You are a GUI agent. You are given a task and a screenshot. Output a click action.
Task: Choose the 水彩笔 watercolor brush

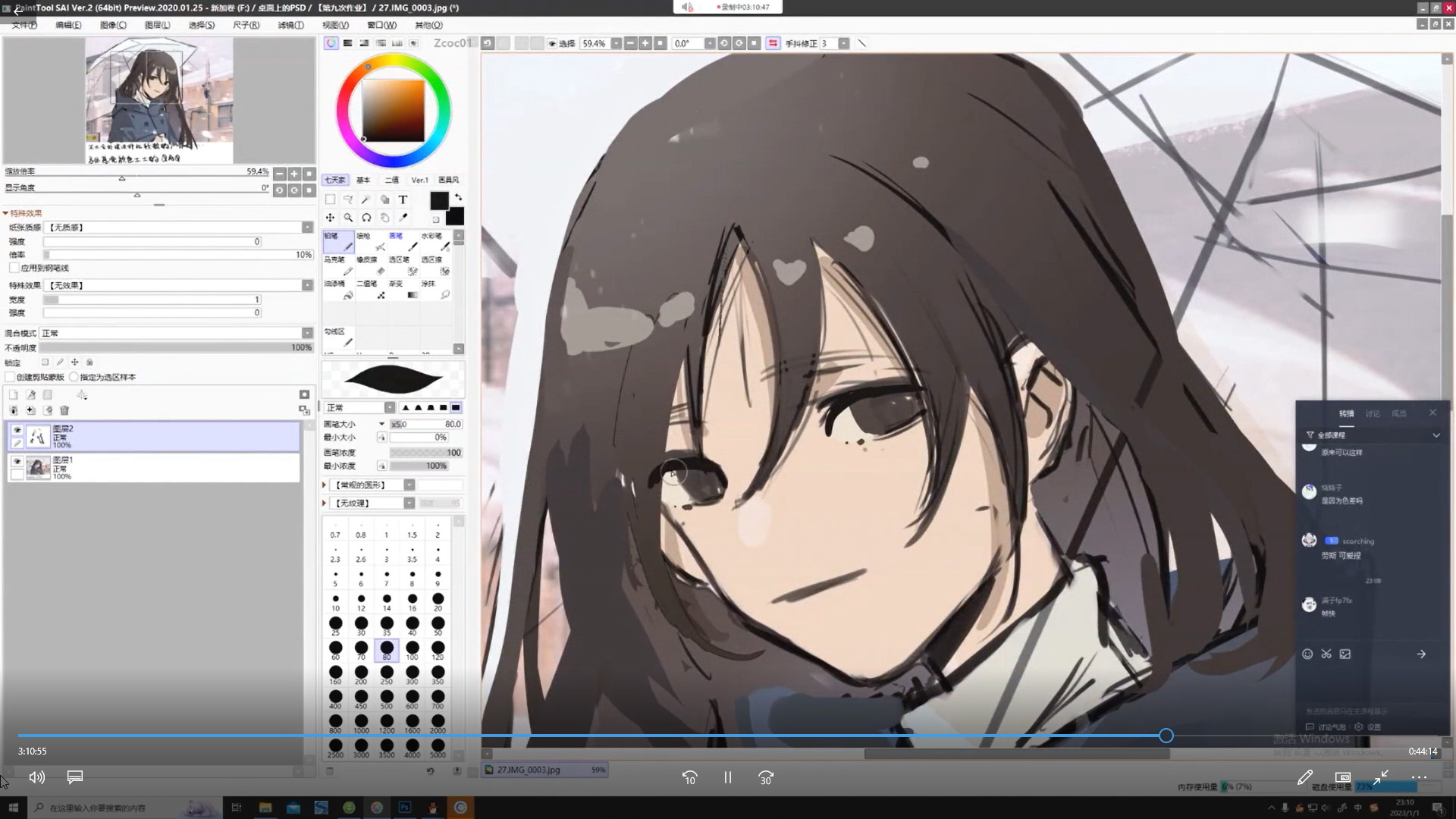coord(436,241)
